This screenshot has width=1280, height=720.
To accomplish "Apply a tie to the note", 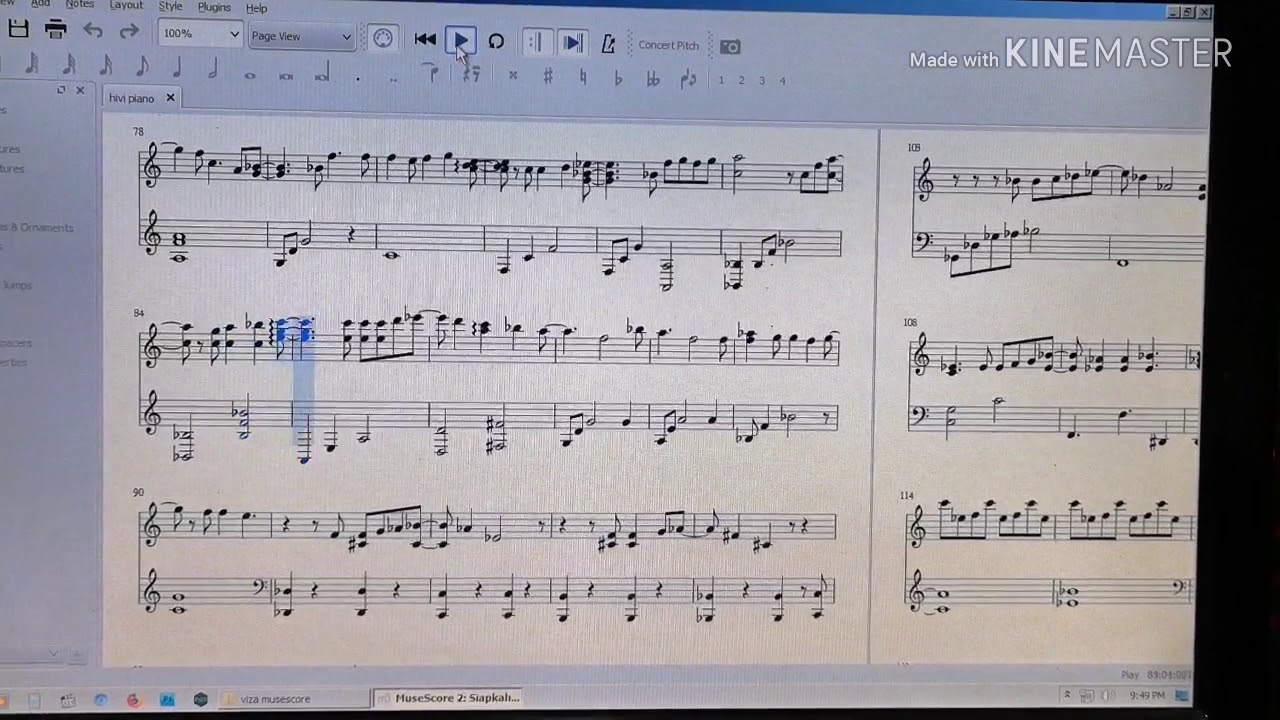I will [x=432, y=73].
